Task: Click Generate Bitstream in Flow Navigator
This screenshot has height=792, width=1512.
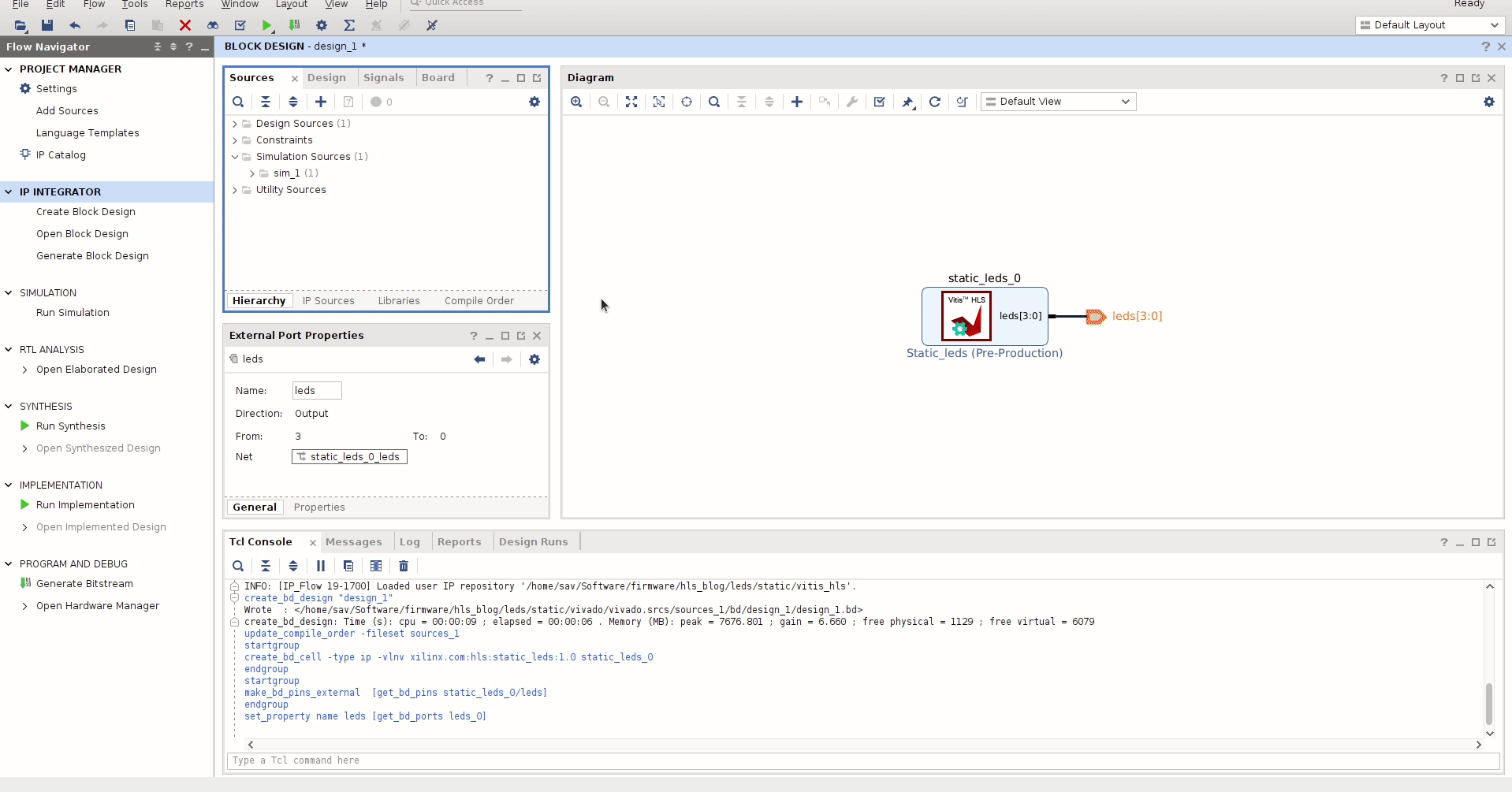Action: [x=84, y=584]
